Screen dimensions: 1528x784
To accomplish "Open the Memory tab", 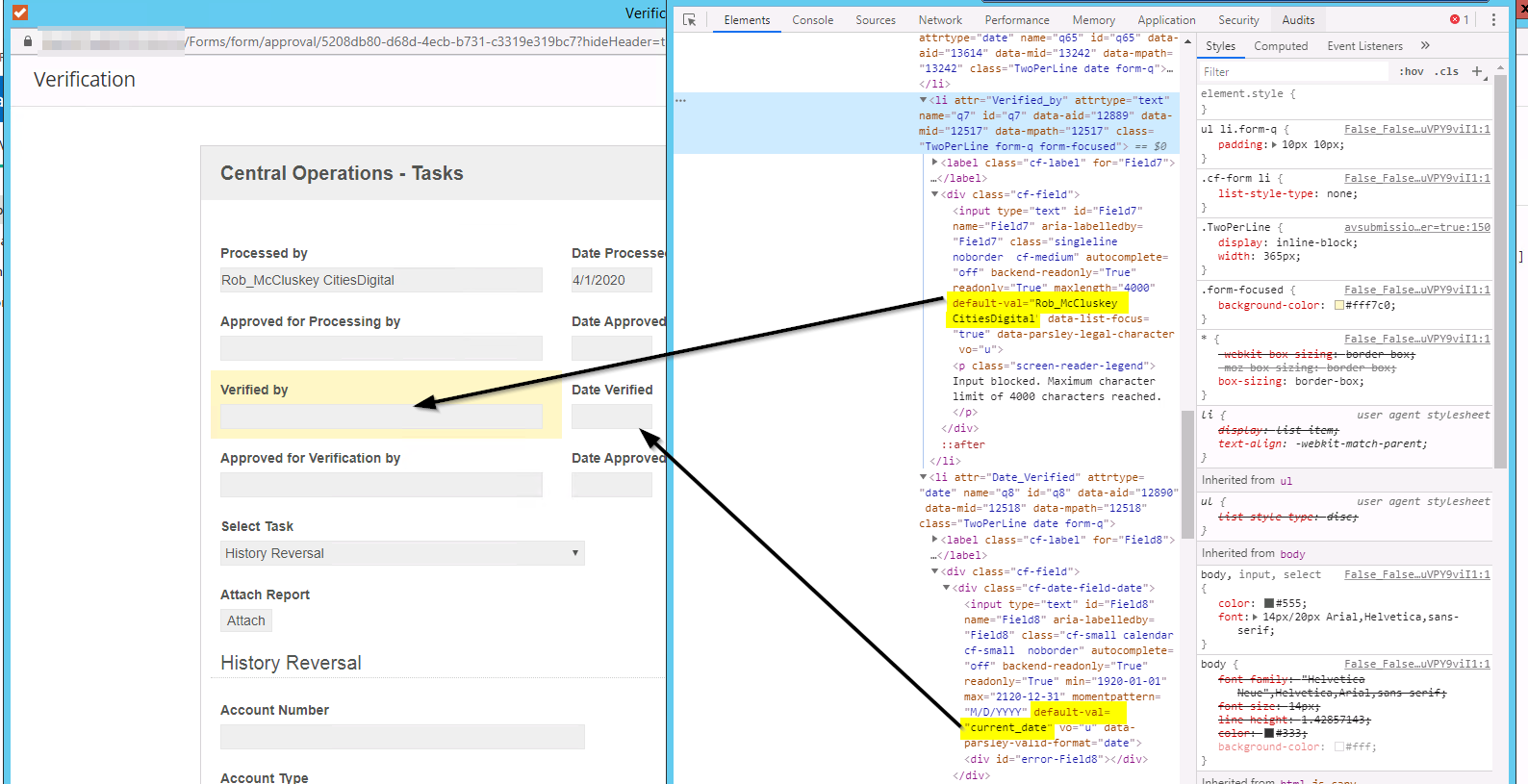I will 1094,19.
